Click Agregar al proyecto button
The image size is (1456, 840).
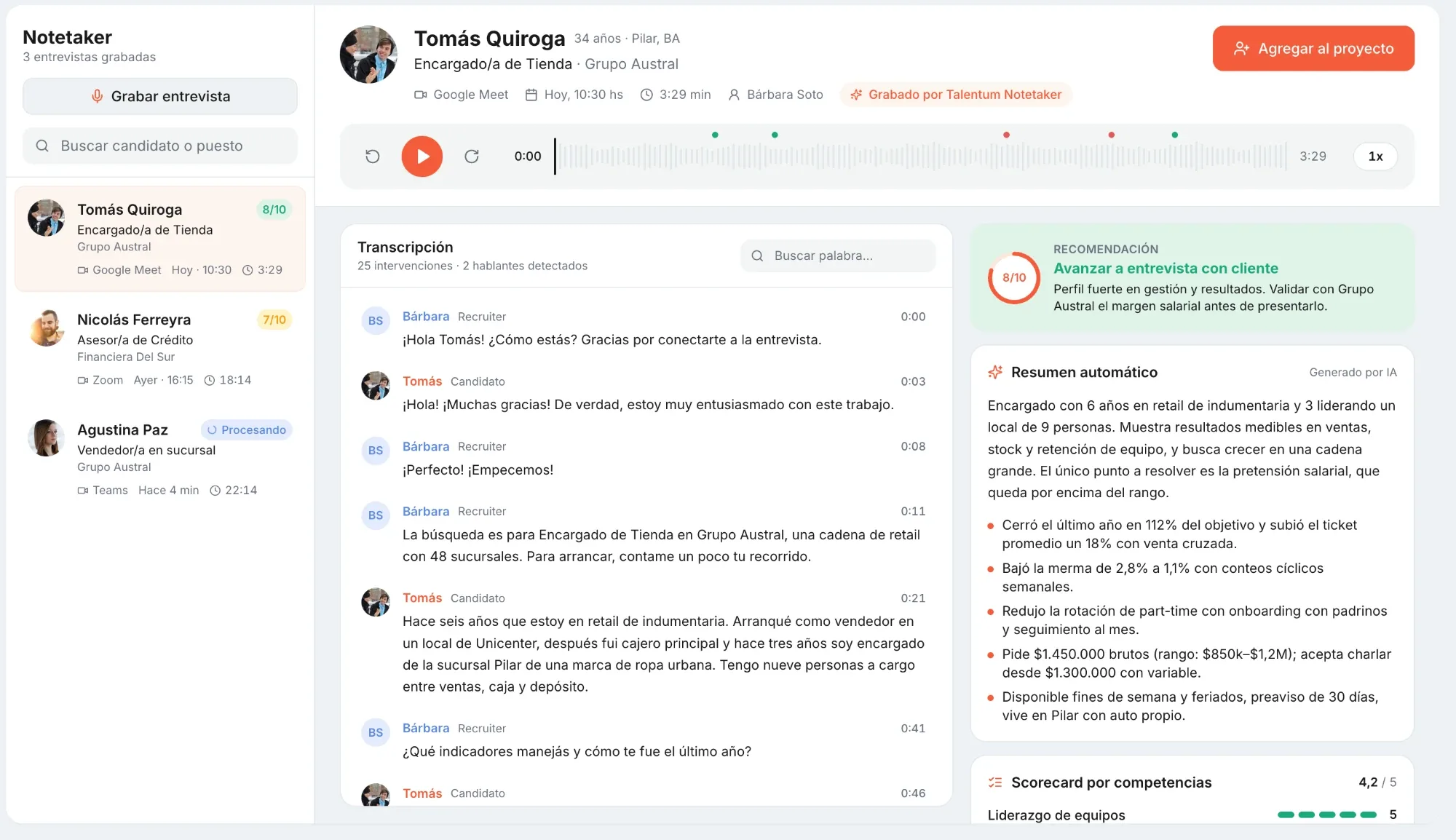pyautogui.click(x=1313, y=49)
